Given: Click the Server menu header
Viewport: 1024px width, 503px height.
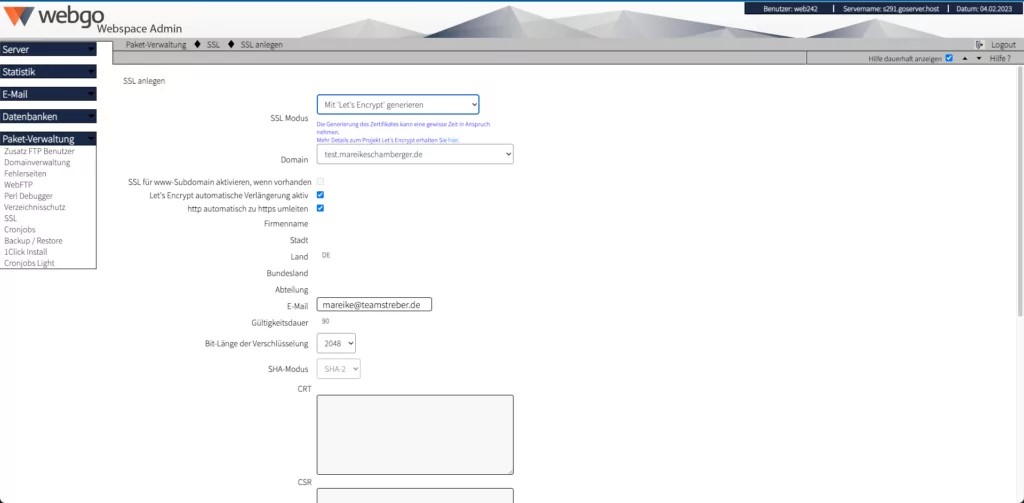Looking at the screenshot, I should click(x=48, y=50).
